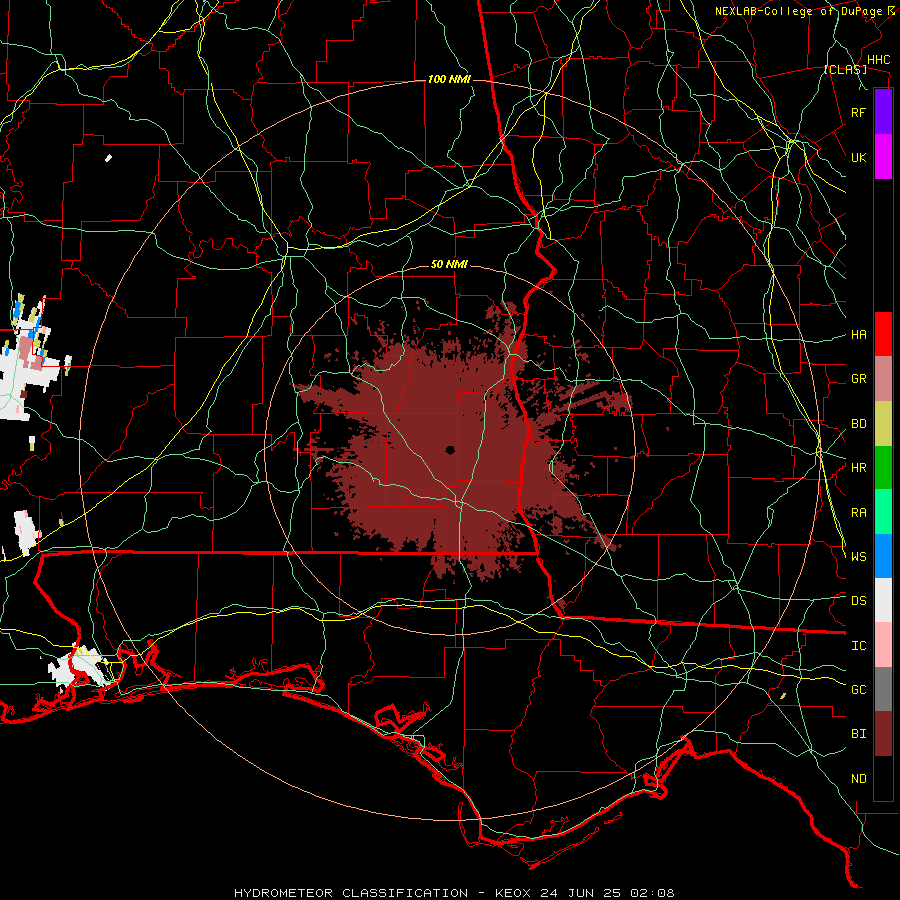
Task: Click the HHC product code text
Action: pos(879,60)
